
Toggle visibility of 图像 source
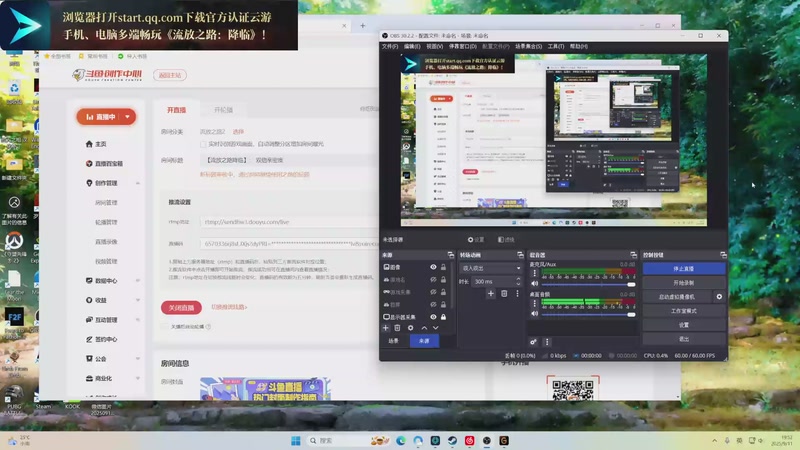433,267
